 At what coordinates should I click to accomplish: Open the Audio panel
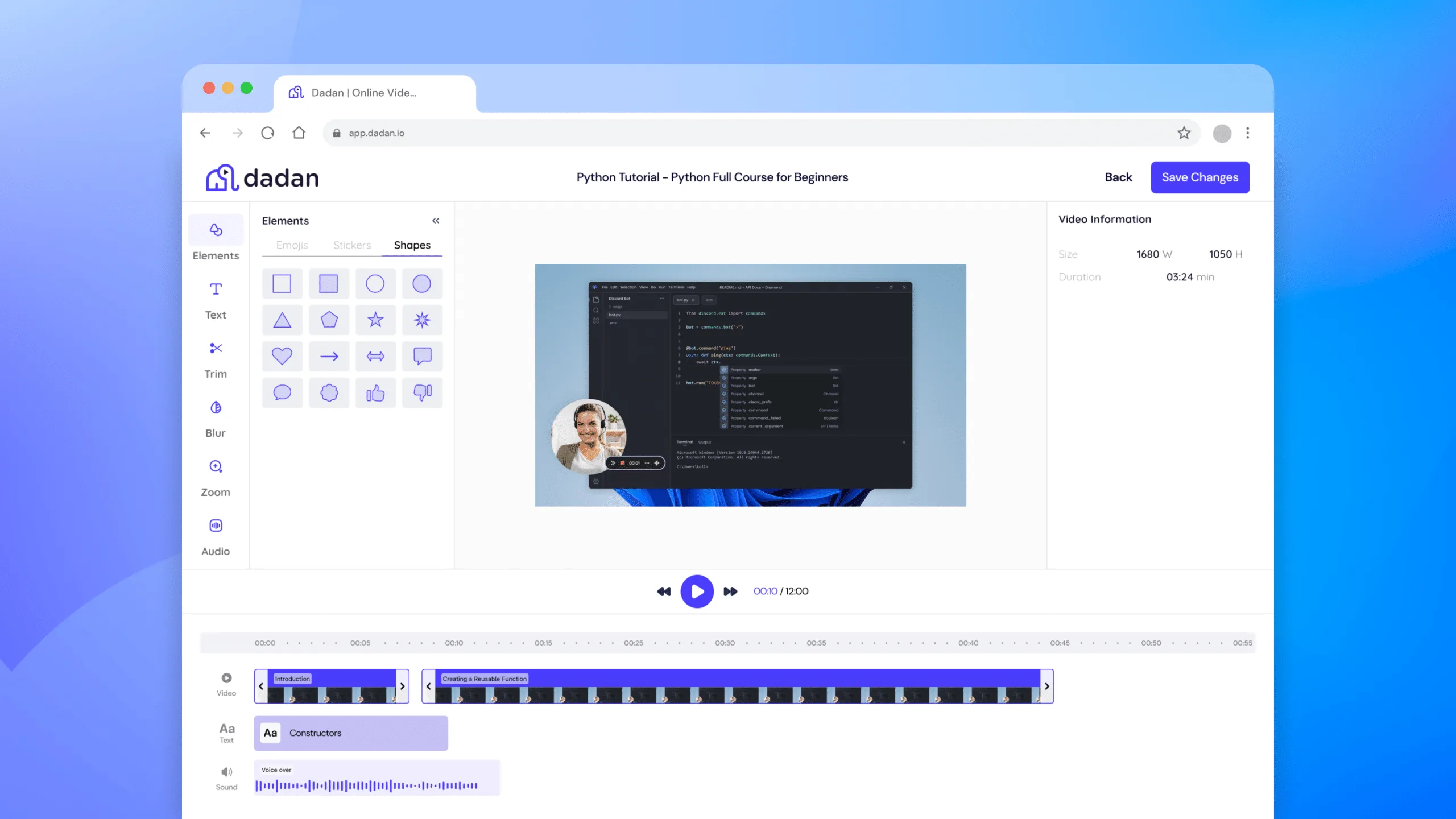[x=216, y=535]
